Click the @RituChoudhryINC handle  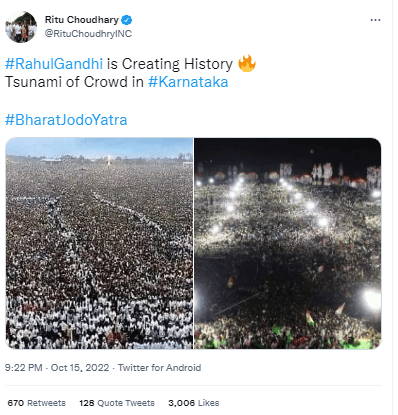coord(88,34)
